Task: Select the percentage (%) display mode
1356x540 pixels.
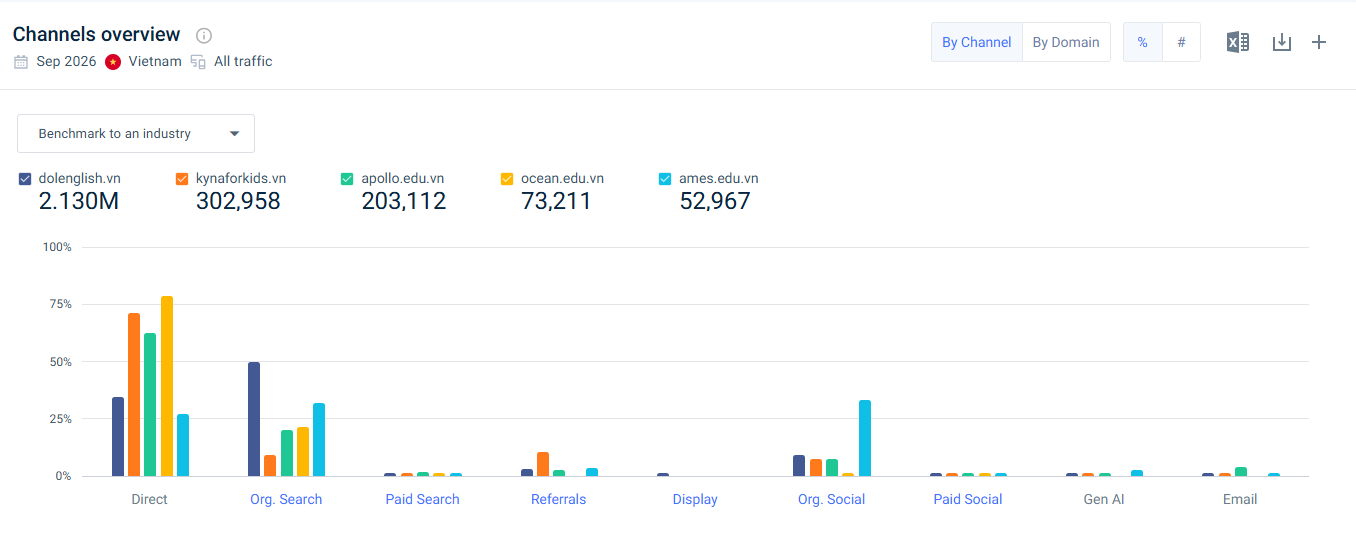Action: pos(1143,42)
